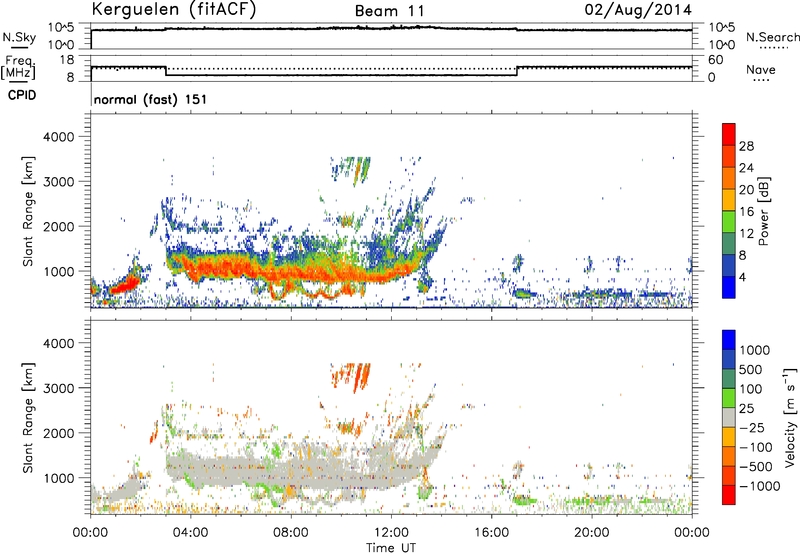Click the '28' tick on power colorbar
This screenshot has height=554, width=800.
[x=746, y=146]
